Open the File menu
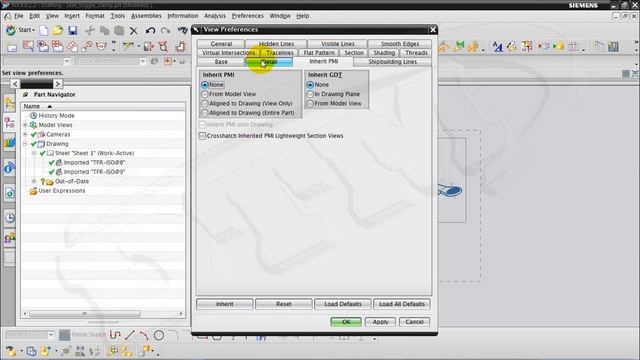The image size is (640, 360). point(19,16)
